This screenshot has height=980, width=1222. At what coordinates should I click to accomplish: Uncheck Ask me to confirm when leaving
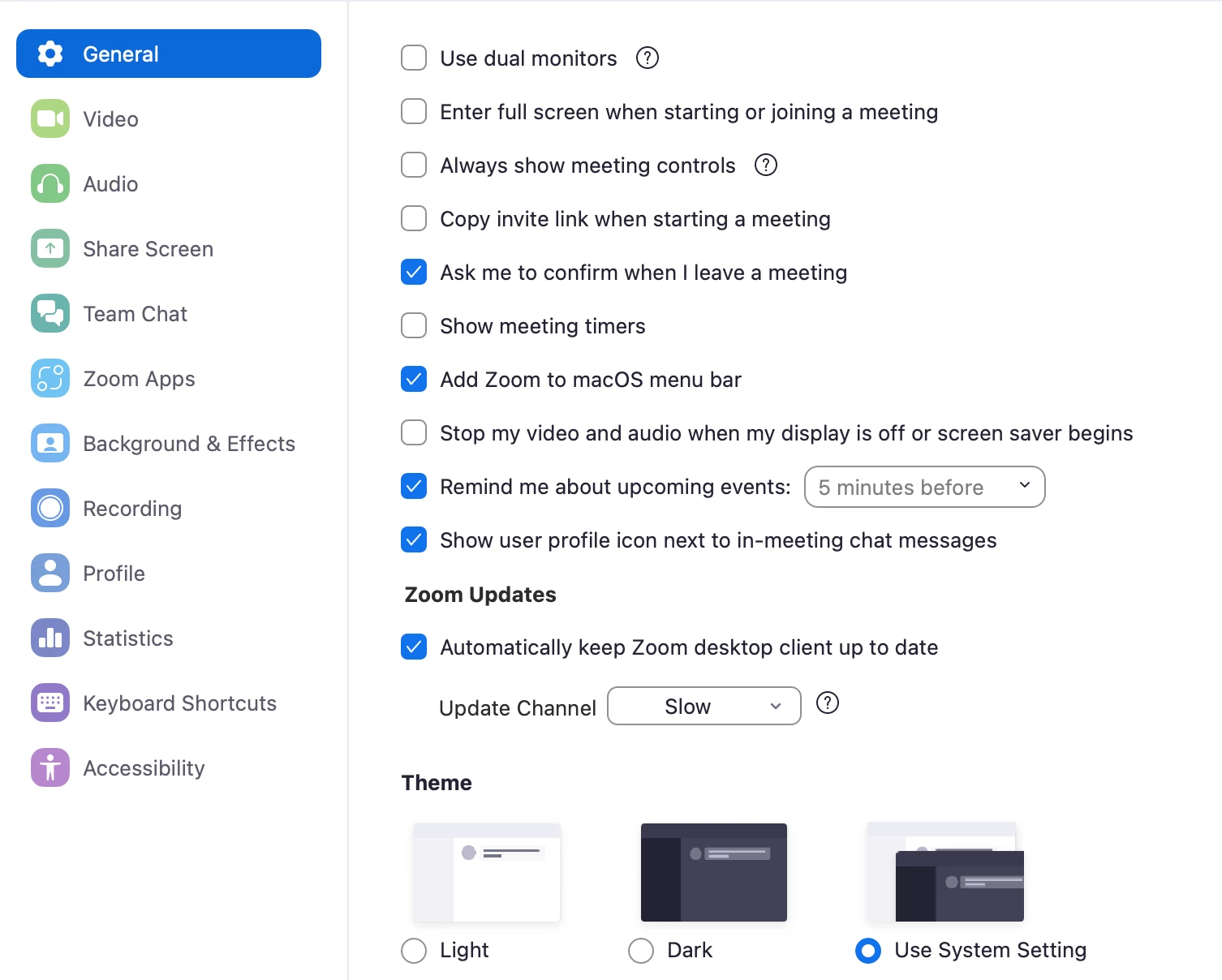[414, 272]
